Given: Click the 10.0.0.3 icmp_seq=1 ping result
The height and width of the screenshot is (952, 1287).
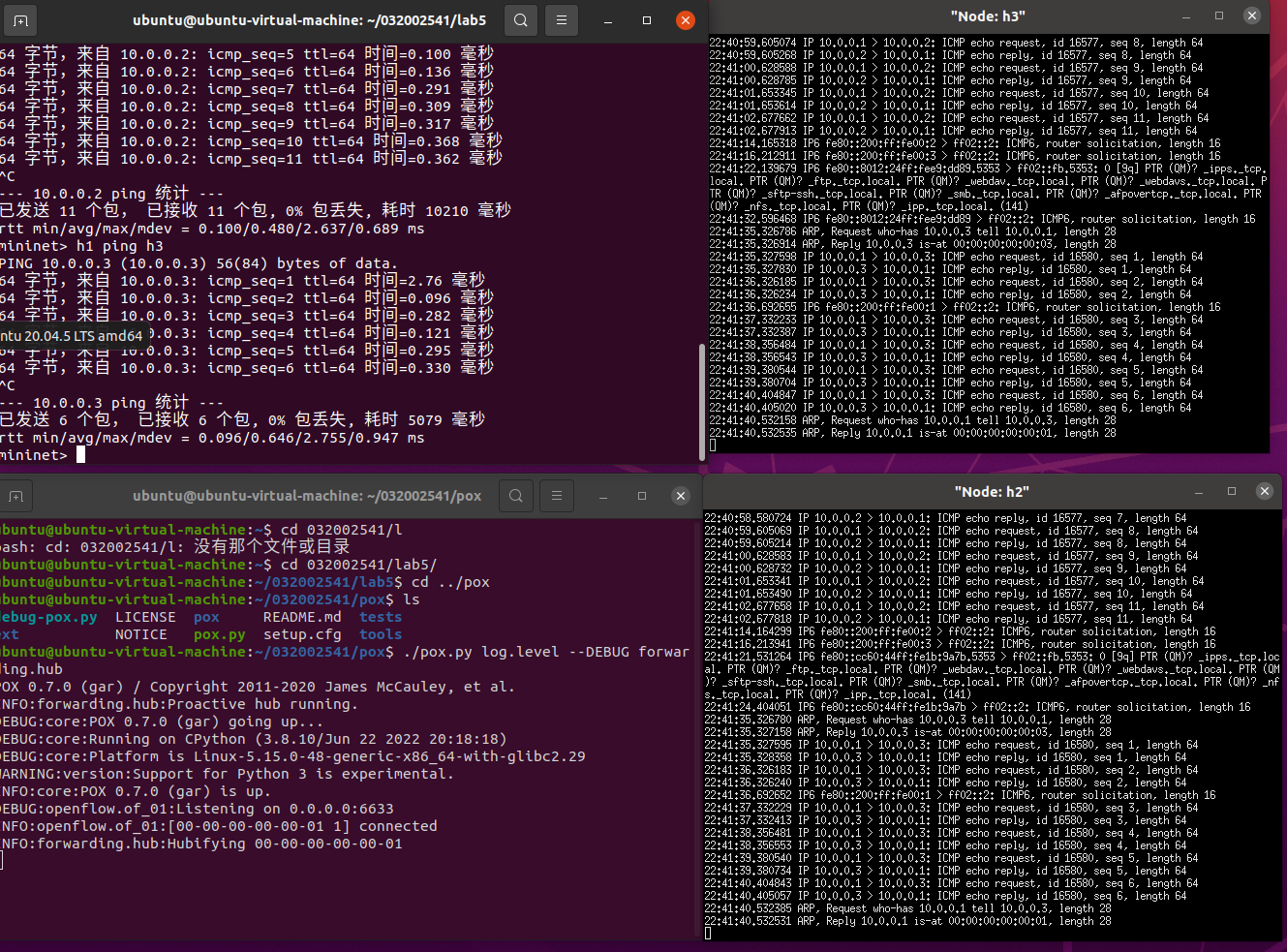Looking at the screenshot, I should [242, 281].
